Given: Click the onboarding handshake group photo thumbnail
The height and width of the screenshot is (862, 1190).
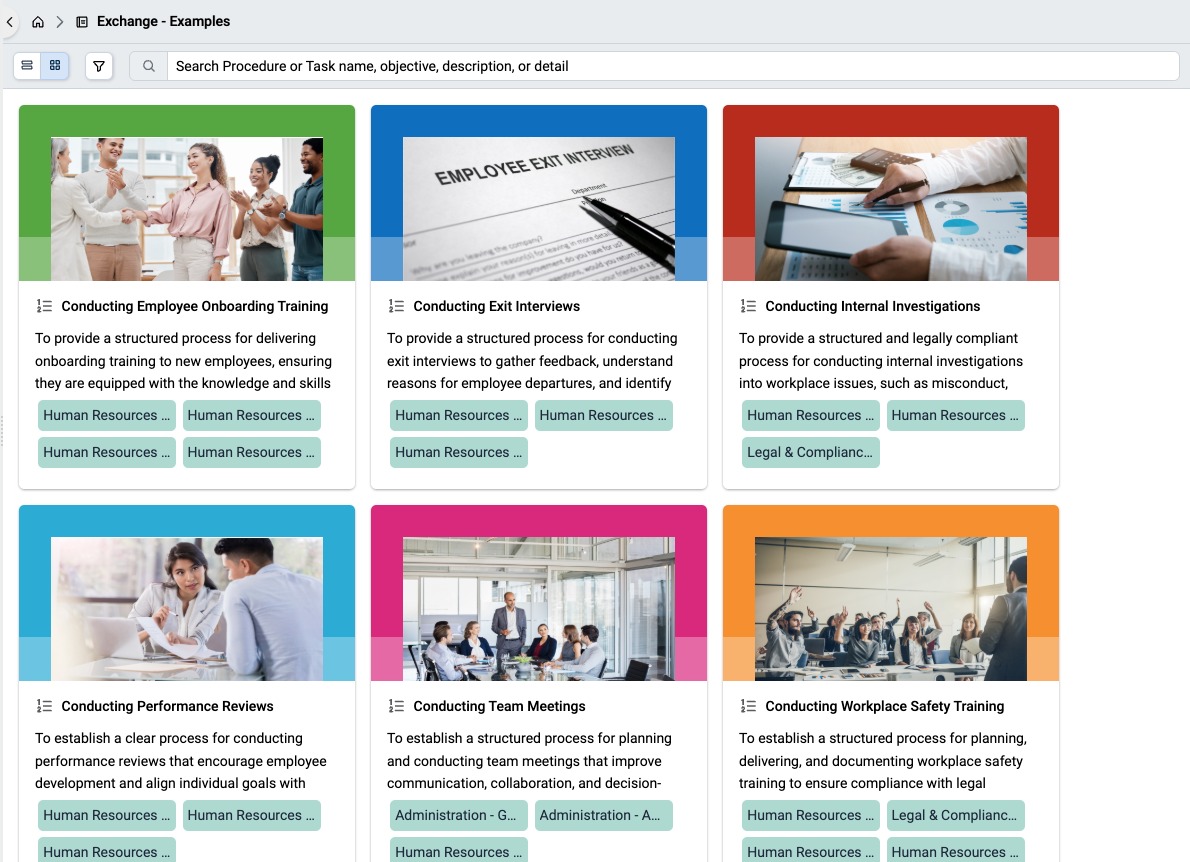Looking at the screenshot, I should pyautogui.click(x=187, y=209).
